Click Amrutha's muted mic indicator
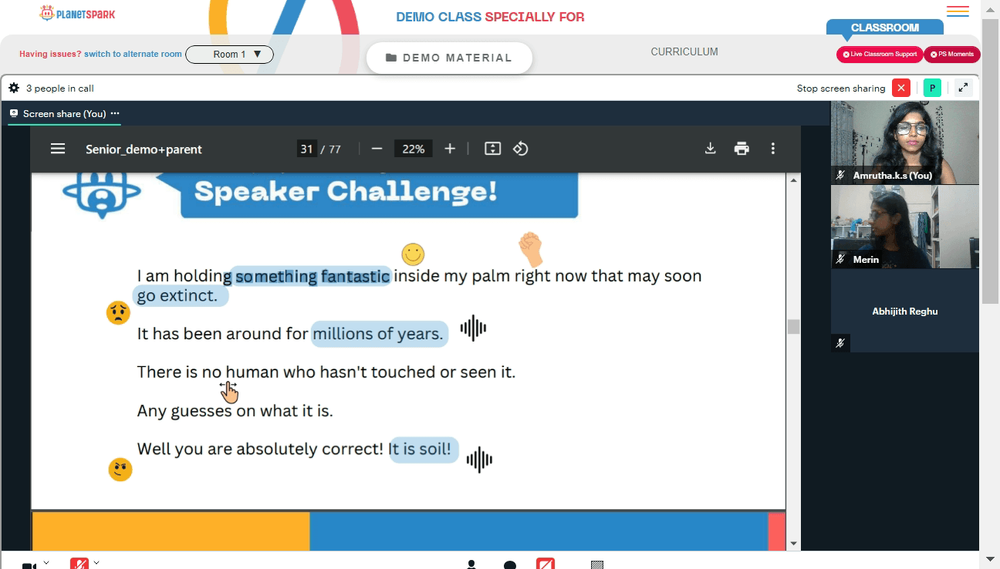 pos(841,175)
